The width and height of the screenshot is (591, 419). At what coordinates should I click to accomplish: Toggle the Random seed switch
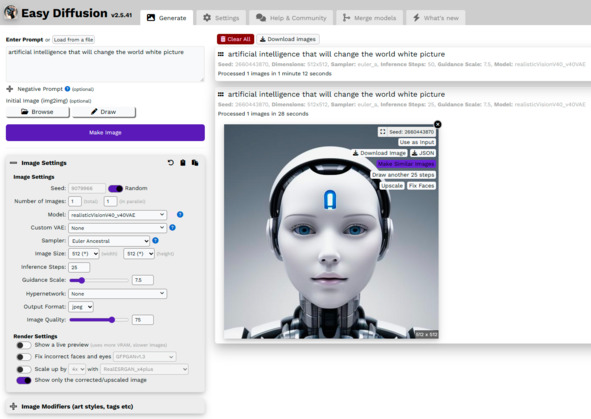[x=115, y=188]
